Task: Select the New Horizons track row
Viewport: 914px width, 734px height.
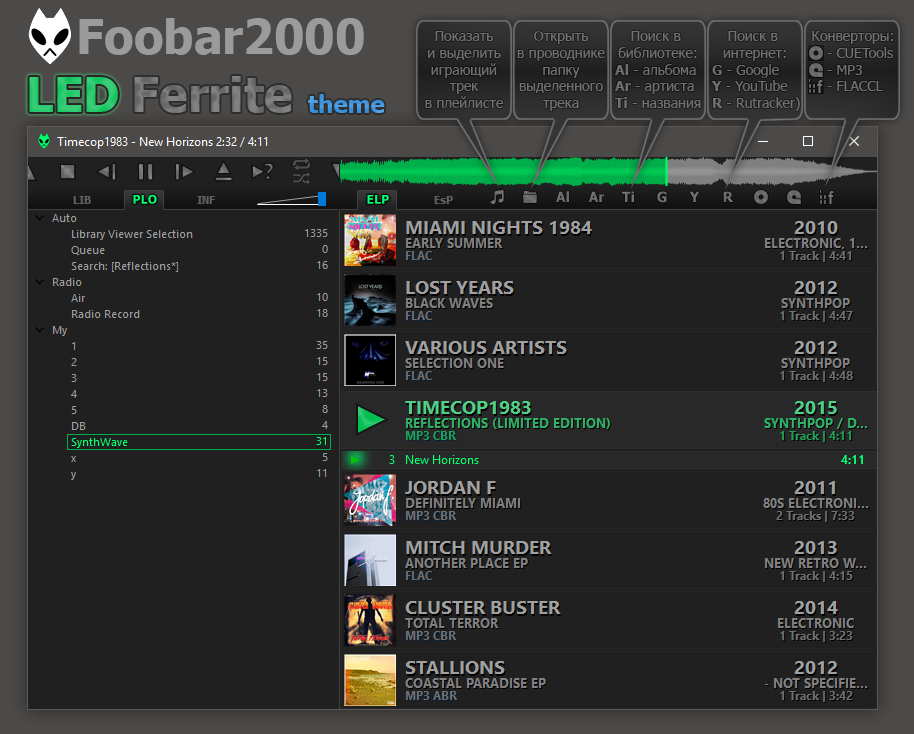Action: point(609,459)
